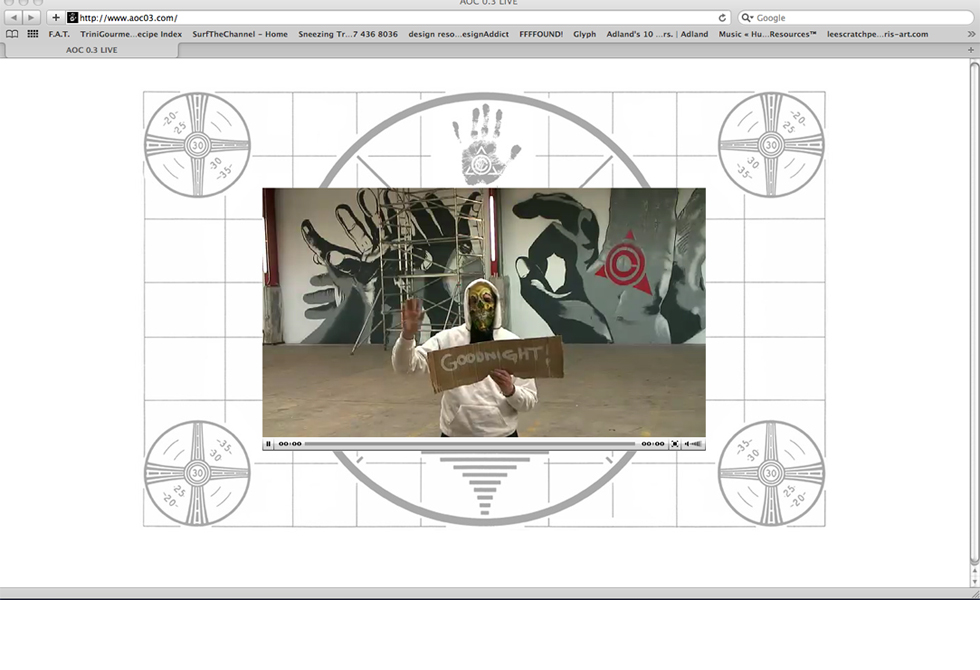This screenshot has height=670, width=980.
Task: Toggle fullscreen video mode
Action: [674, 444]
